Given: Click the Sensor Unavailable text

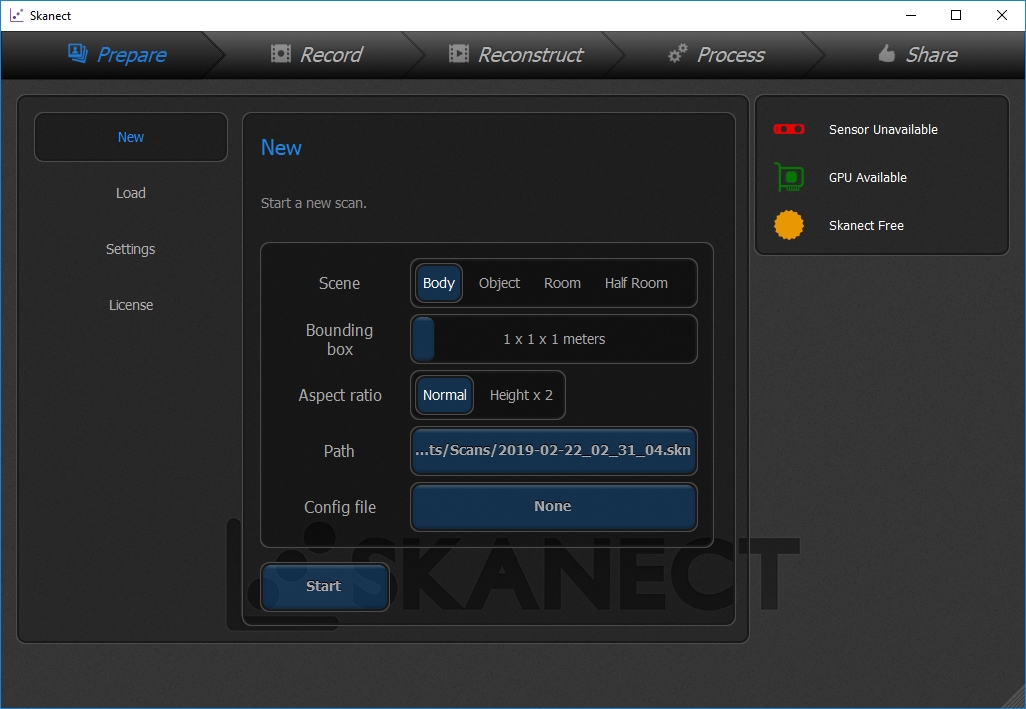Looking at the screenshot, I should pyautogui.click(x=883, y=130).
